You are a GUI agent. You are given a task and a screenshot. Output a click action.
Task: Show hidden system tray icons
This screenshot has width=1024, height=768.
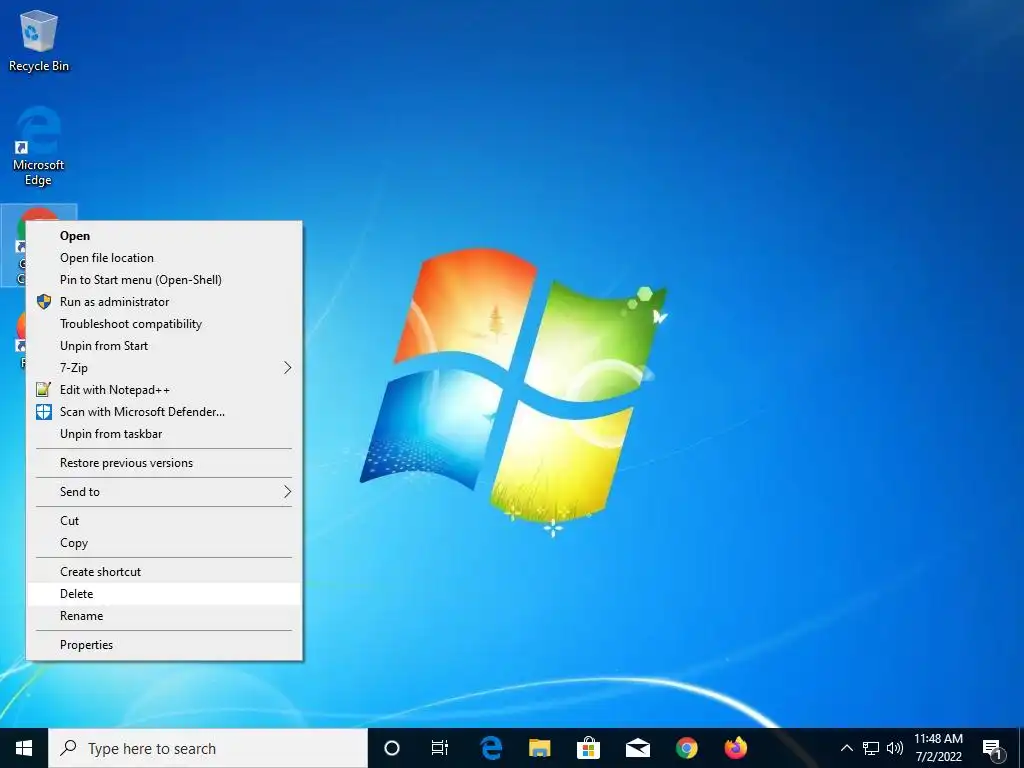pyautogui.click(x=846, y=748)
